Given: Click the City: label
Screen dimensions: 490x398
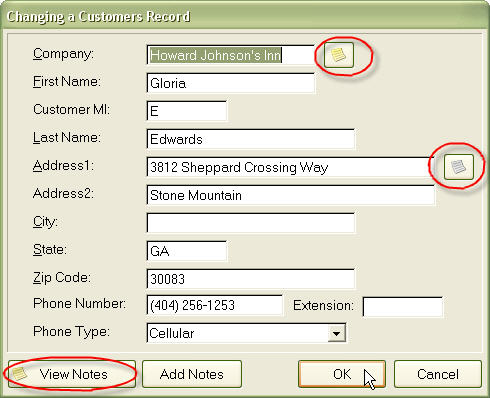Looking at the screenshot, I should pos(45,222).
